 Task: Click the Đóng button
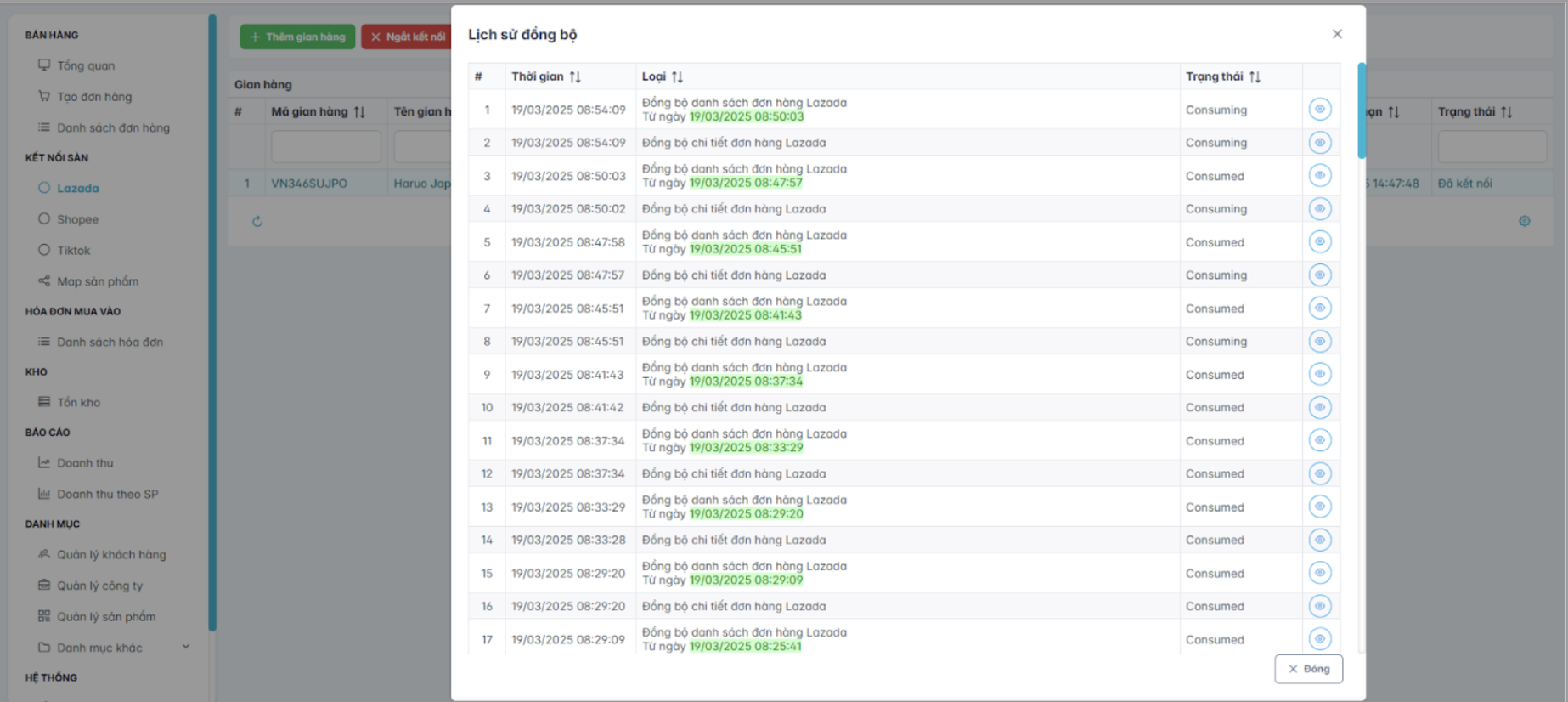(1308, 669)
